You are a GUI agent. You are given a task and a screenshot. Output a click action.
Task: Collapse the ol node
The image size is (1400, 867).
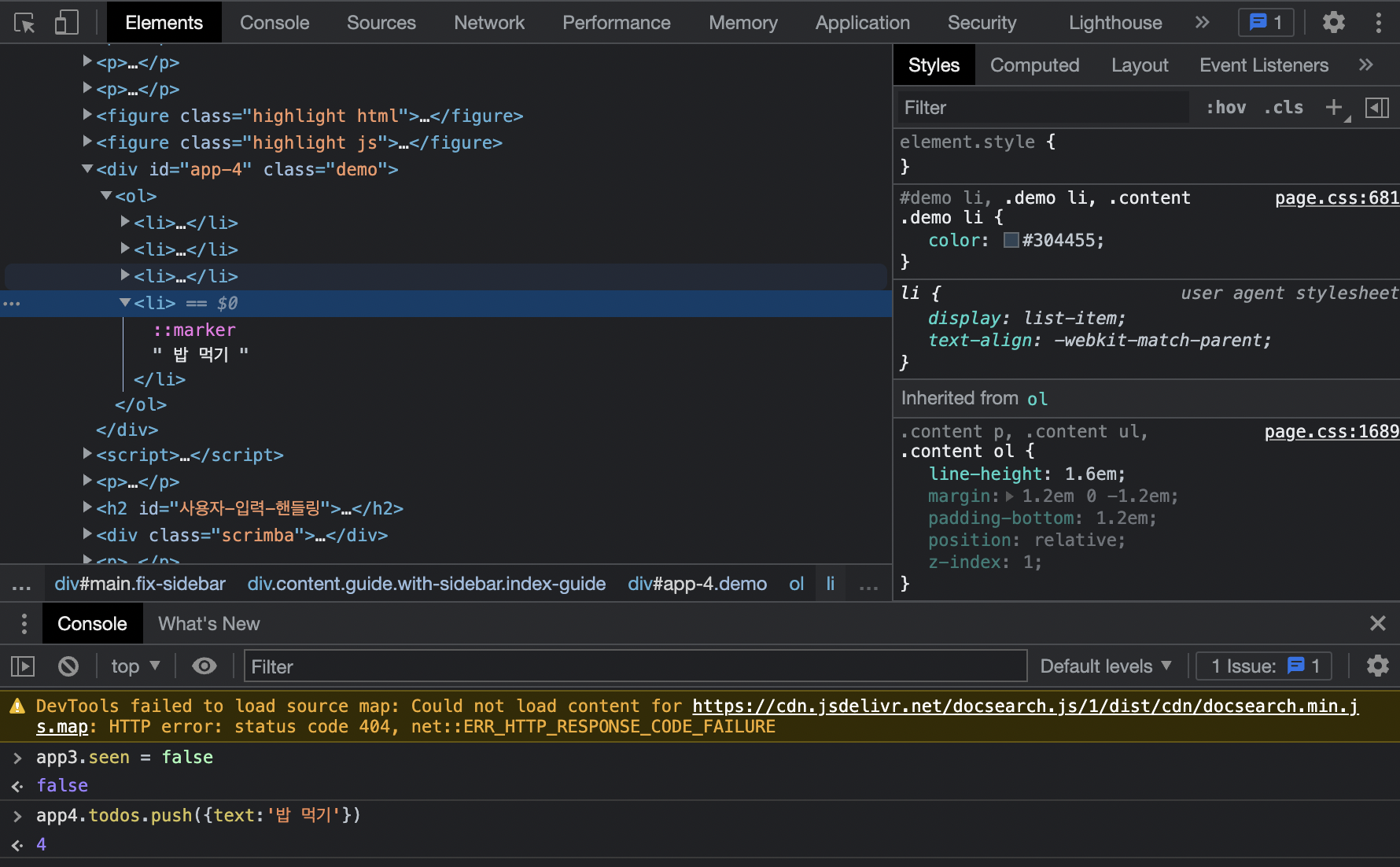106,196
